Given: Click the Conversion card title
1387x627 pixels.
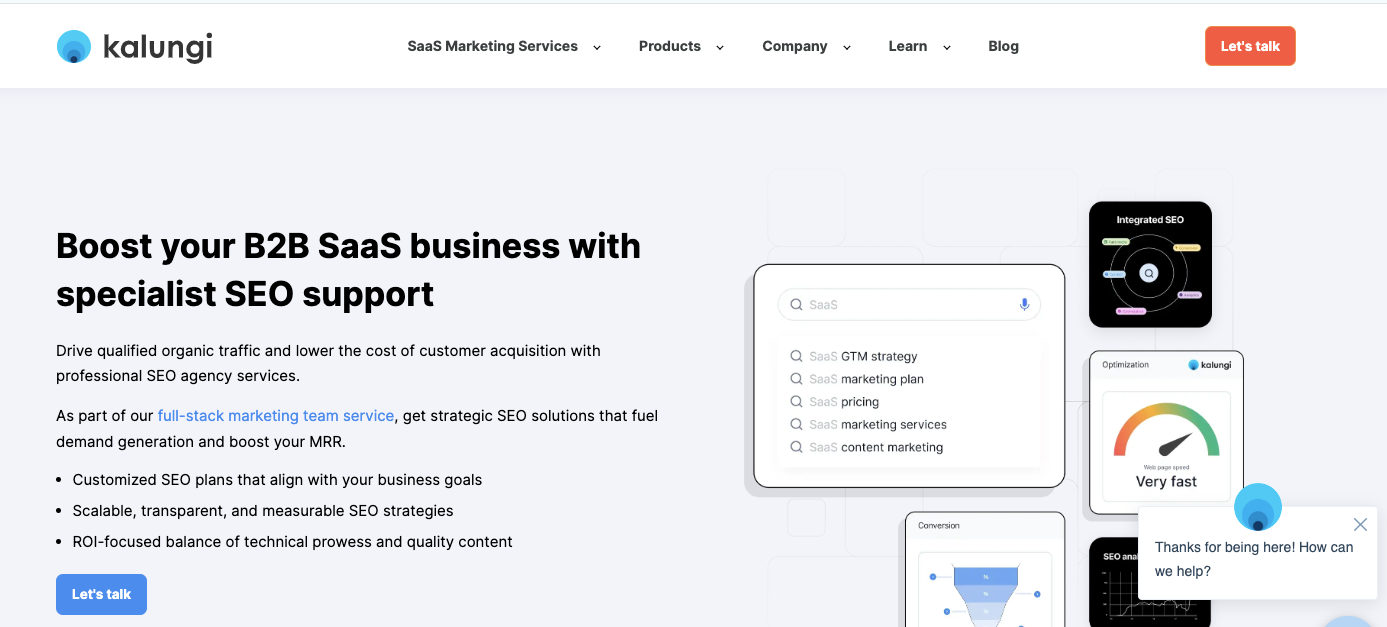Looking at the screenshot, I should 938,526.
